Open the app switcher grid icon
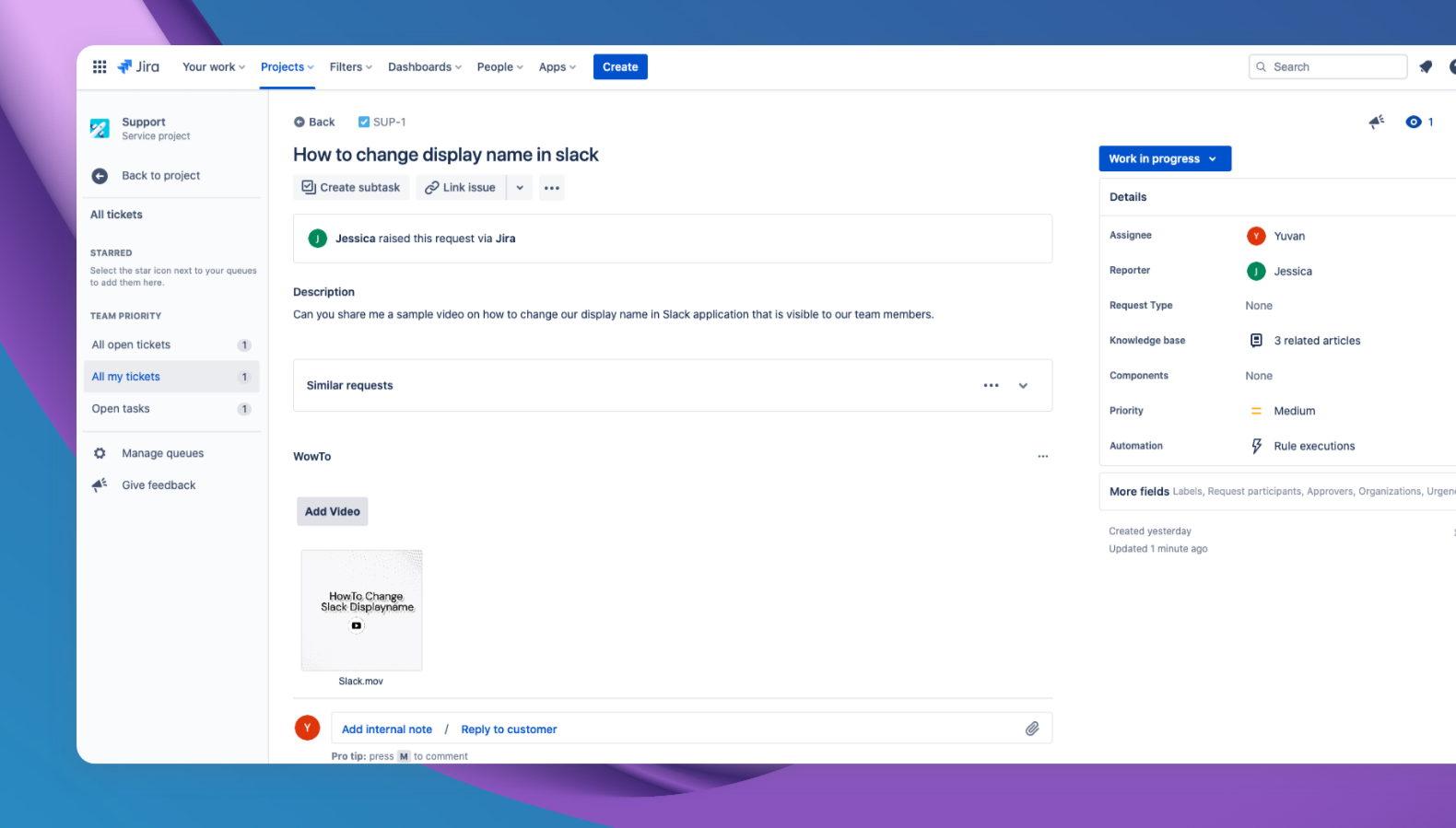 tap(100, 67)
